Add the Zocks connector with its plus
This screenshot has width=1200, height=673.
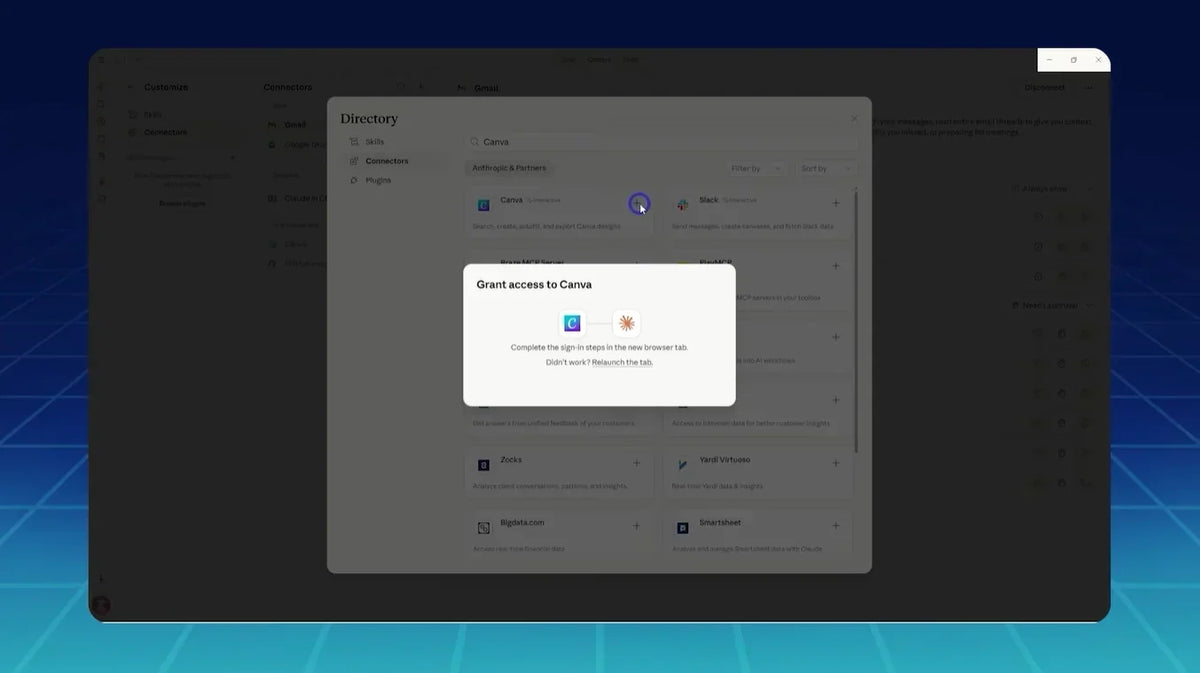pyautogui.click(x=637, y=463)
